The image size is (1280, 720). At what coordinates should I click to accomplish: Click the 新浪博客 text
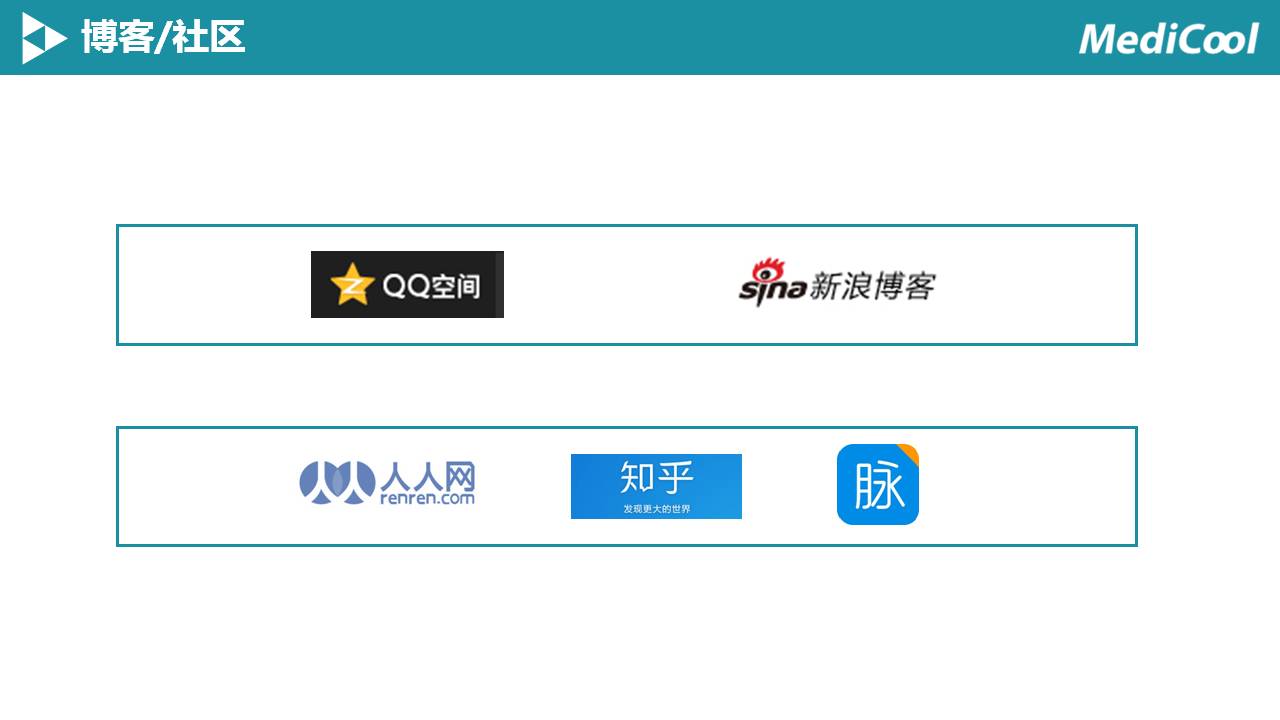[871, 286]
